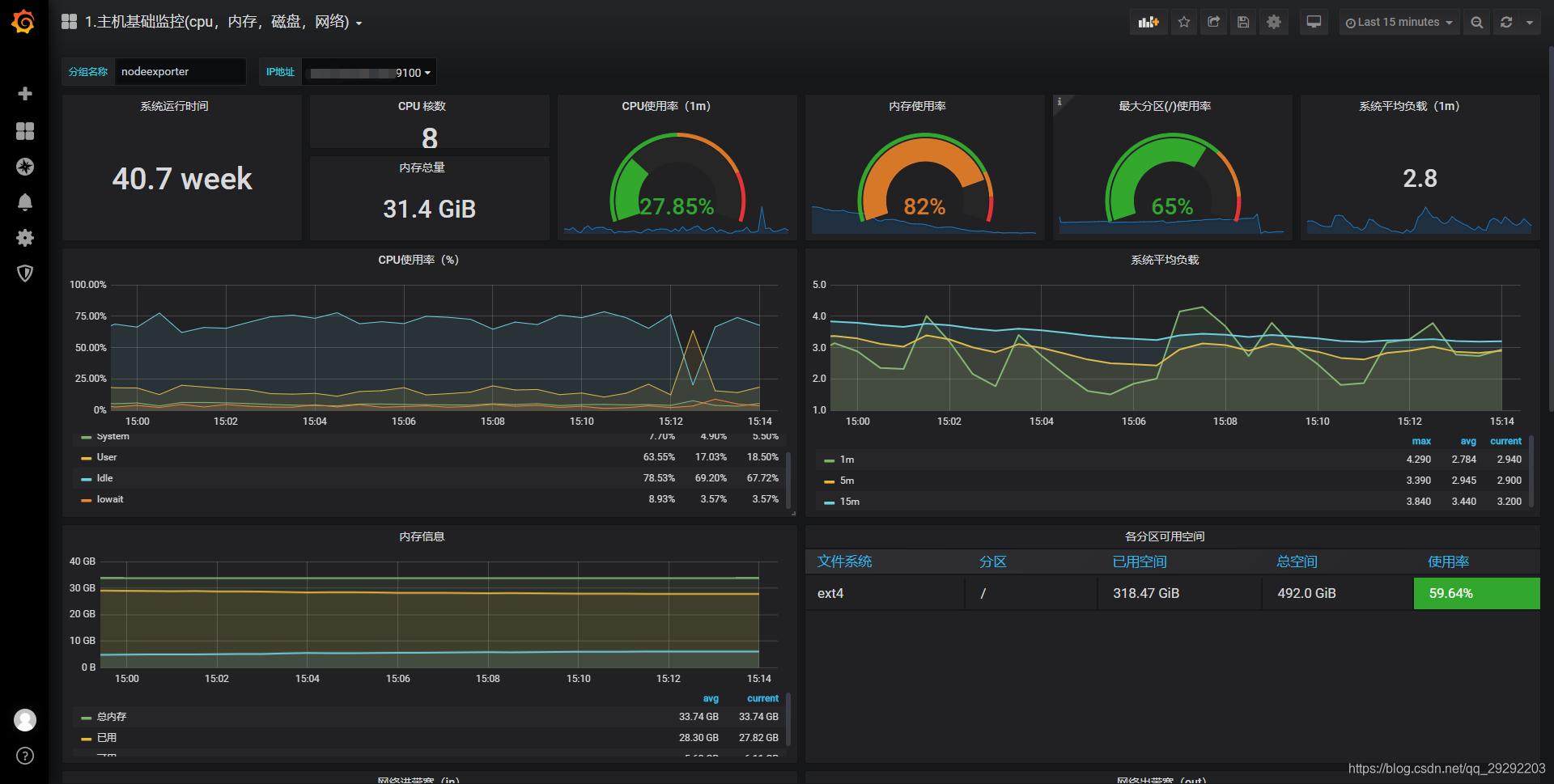Open the 系统平均负载 graph panel title menu
The image size is (1554, 784).
coord(1165,260)
